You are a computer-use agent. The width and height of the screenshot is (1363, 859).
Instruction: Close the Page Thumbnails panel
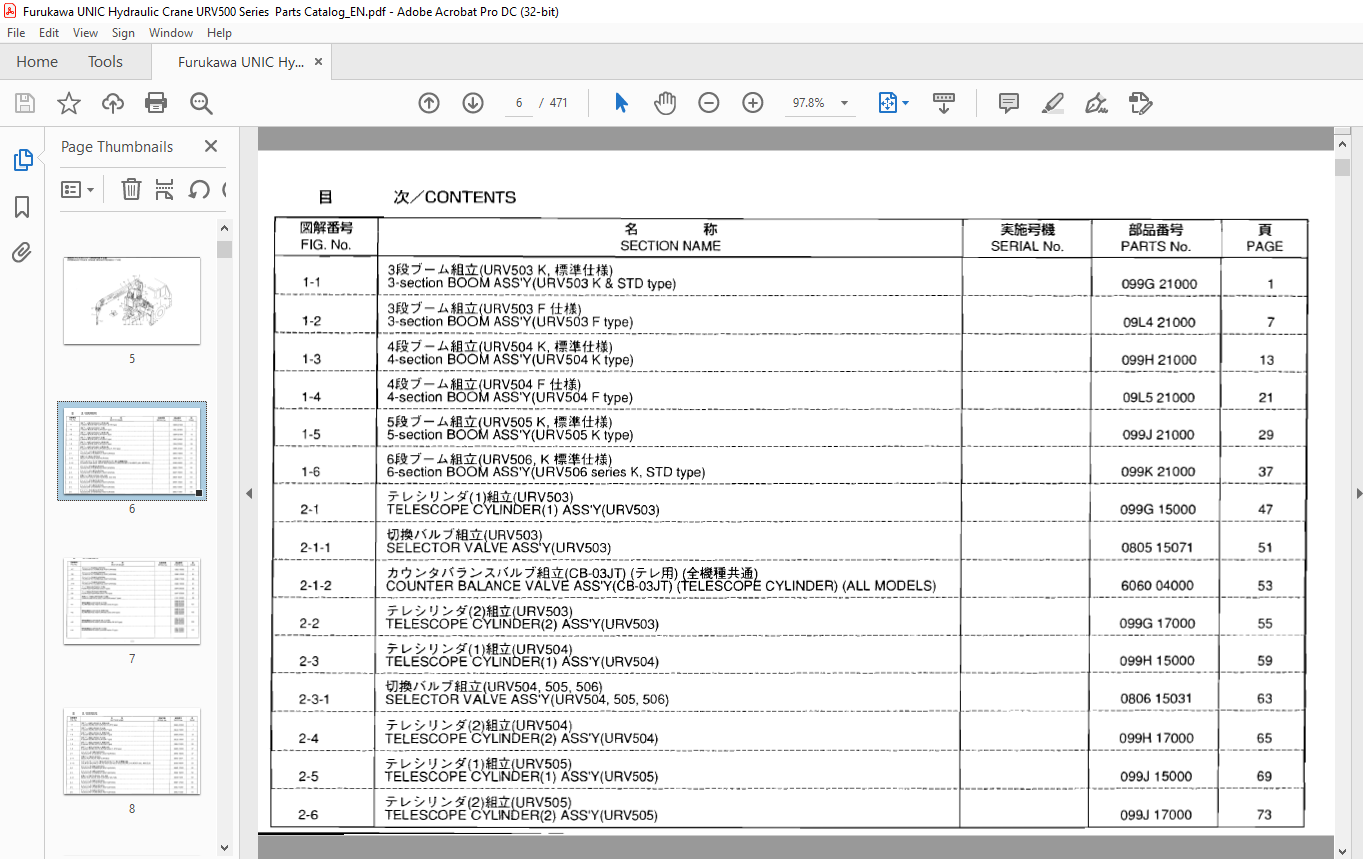point(211,146)
